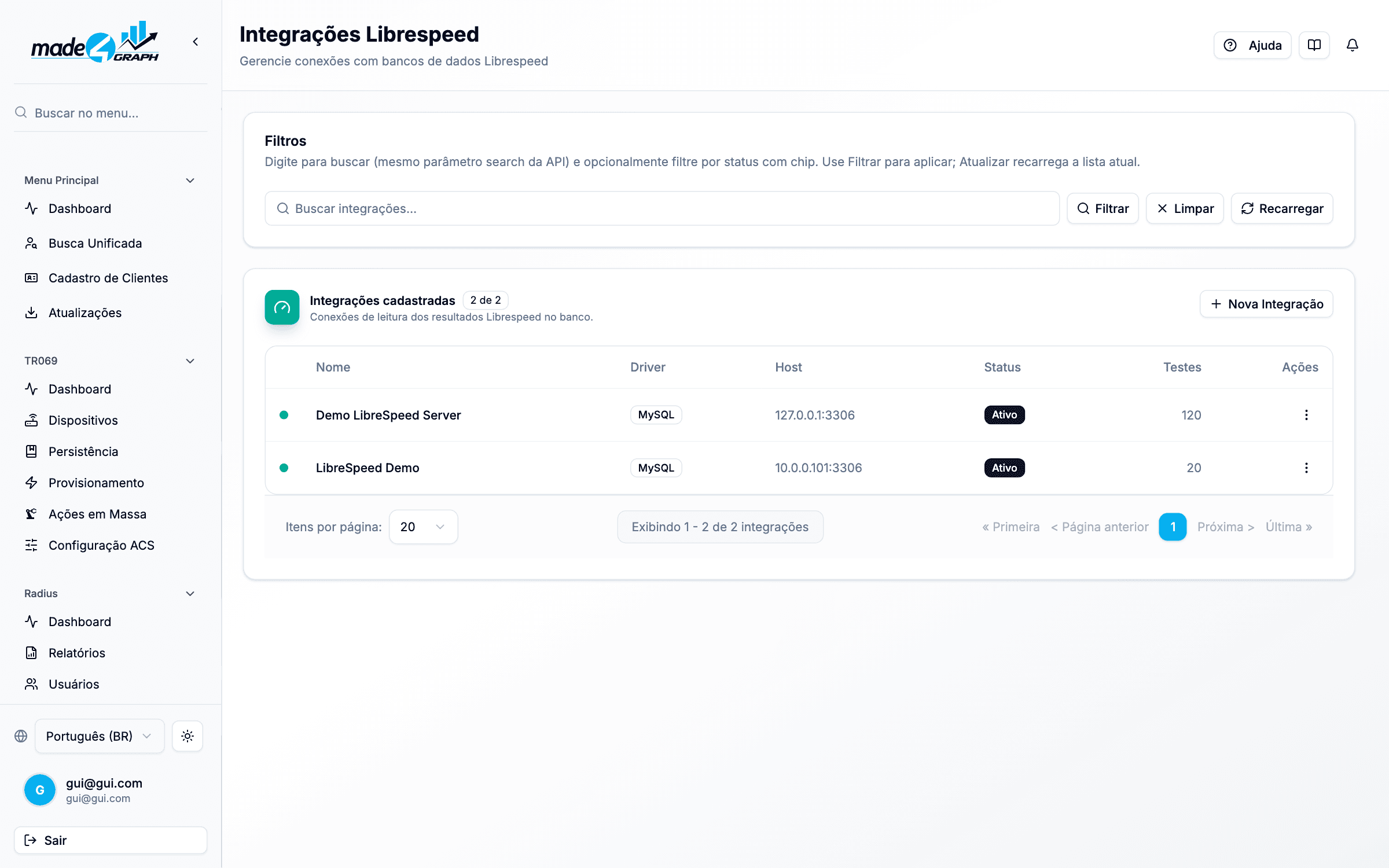Click the Provisionamento lightning icon
This screenshot has height=868, width=1389.
pyautogui.click(x=31, y=483)
